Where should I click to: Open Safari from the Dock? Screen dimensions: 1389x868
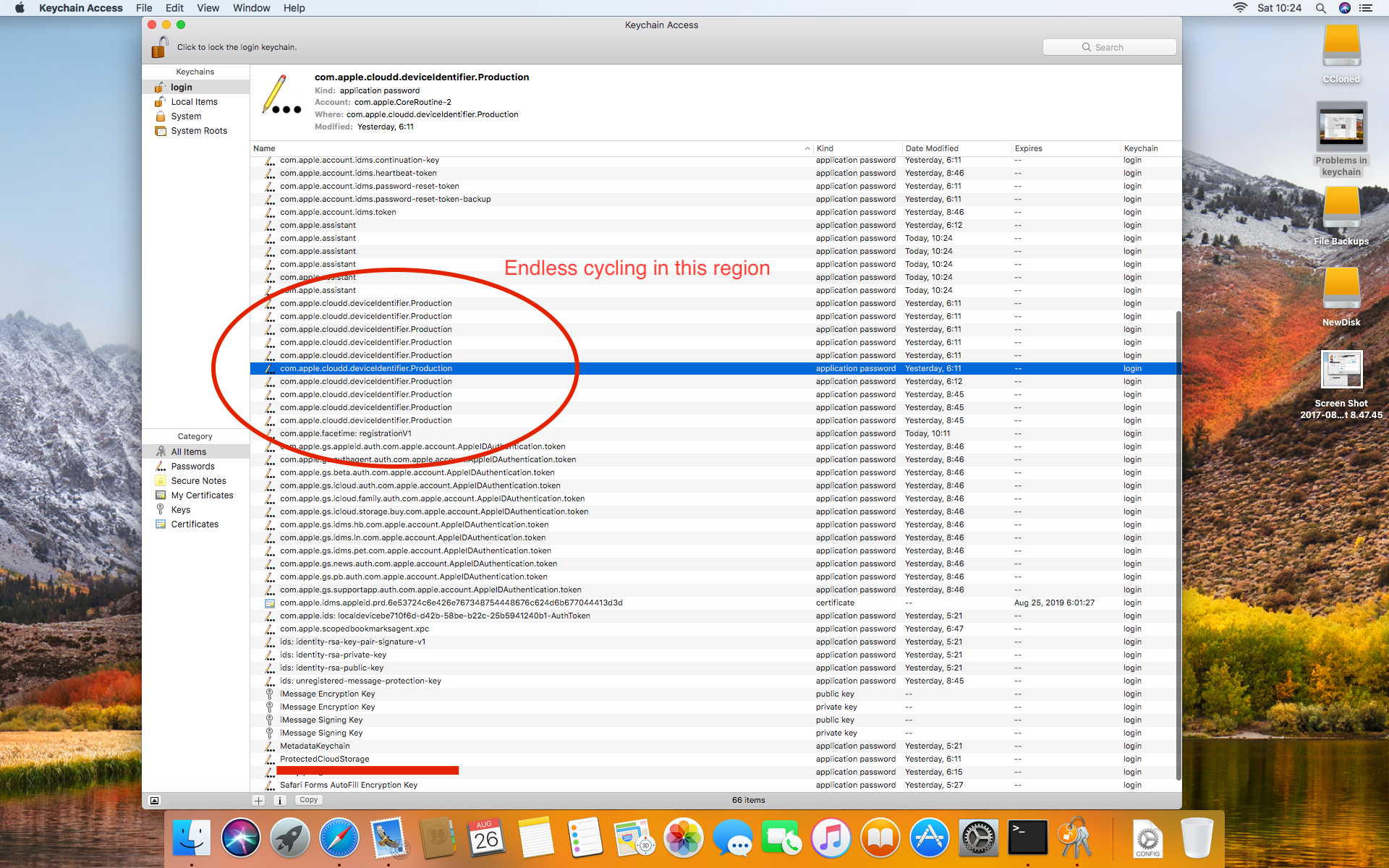tap(339, 838)
